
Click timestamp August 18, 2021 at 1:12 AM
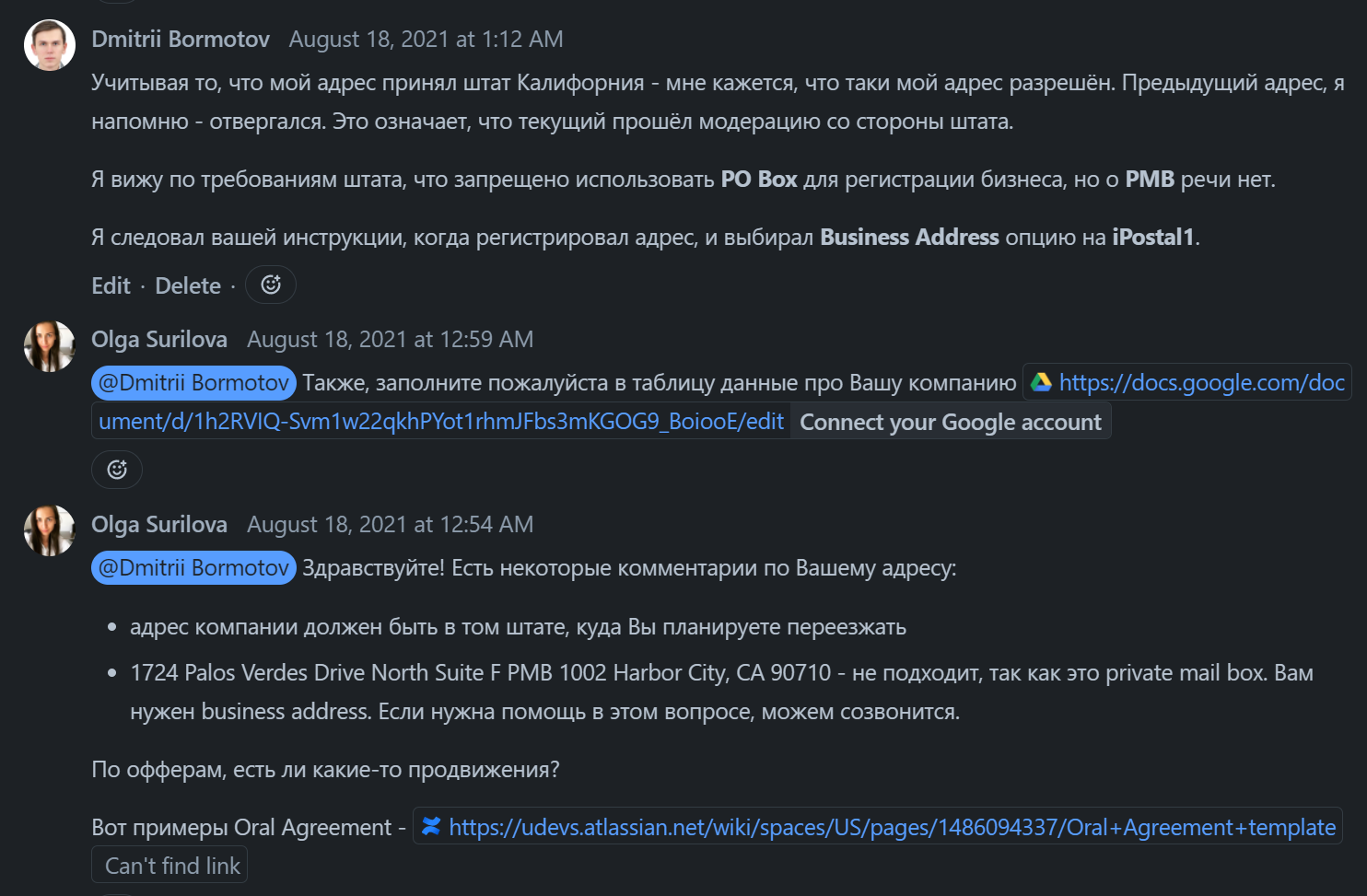click(426, 39)
